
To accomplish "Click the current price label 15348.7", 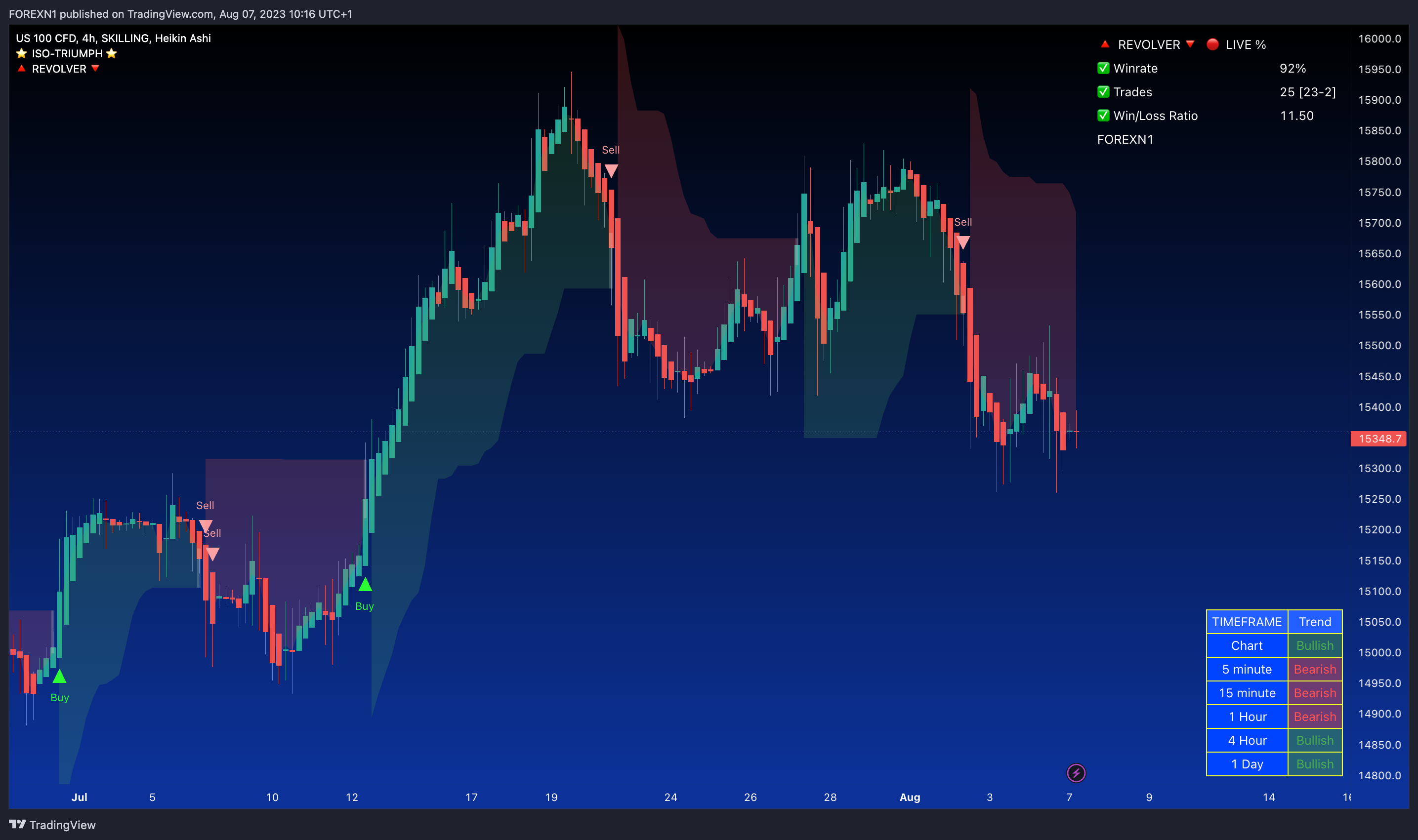I will 1379,439.
